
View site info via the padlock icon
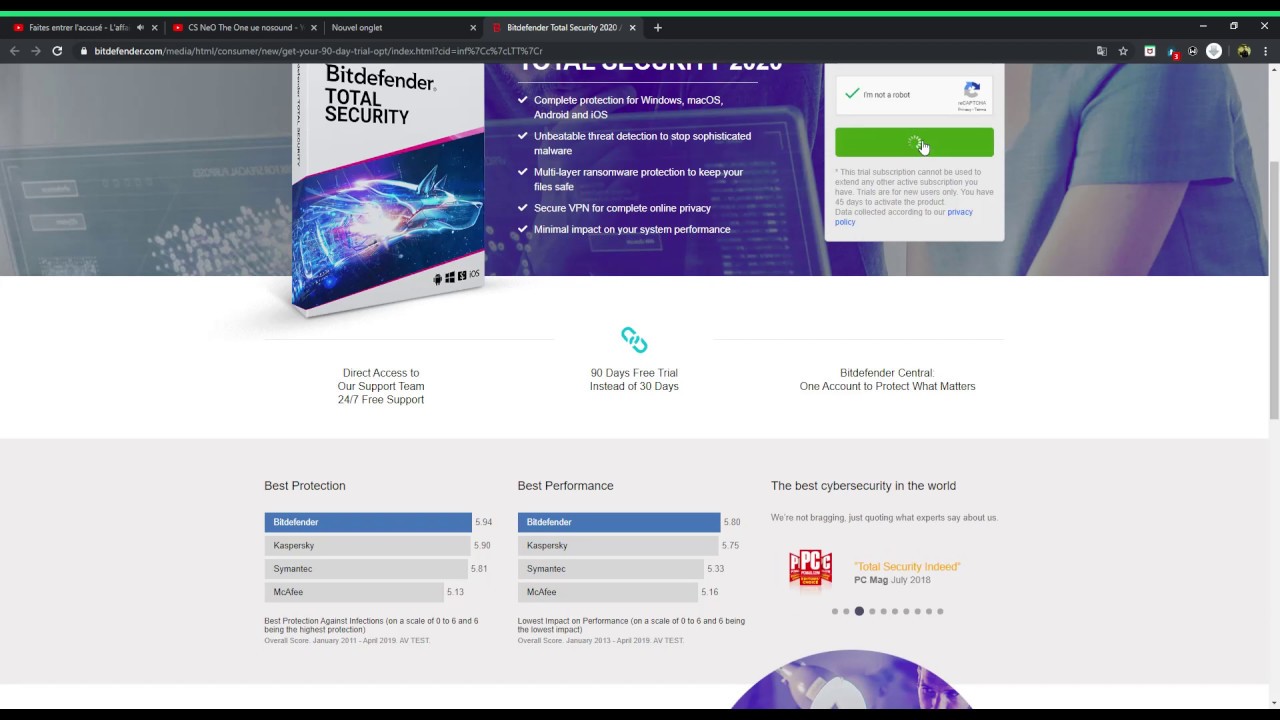(84, 51)
